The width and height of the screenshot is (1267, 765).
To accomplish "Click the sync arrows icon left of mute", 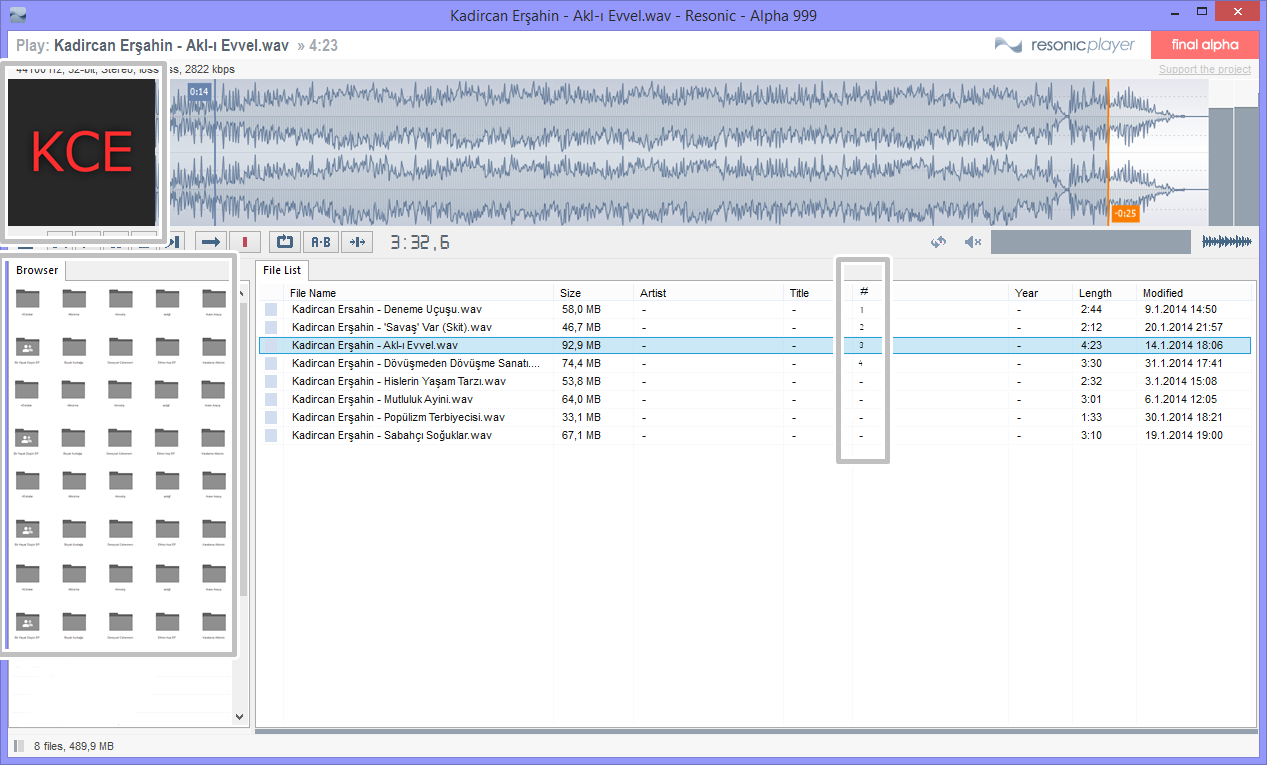I will point(938,242).
